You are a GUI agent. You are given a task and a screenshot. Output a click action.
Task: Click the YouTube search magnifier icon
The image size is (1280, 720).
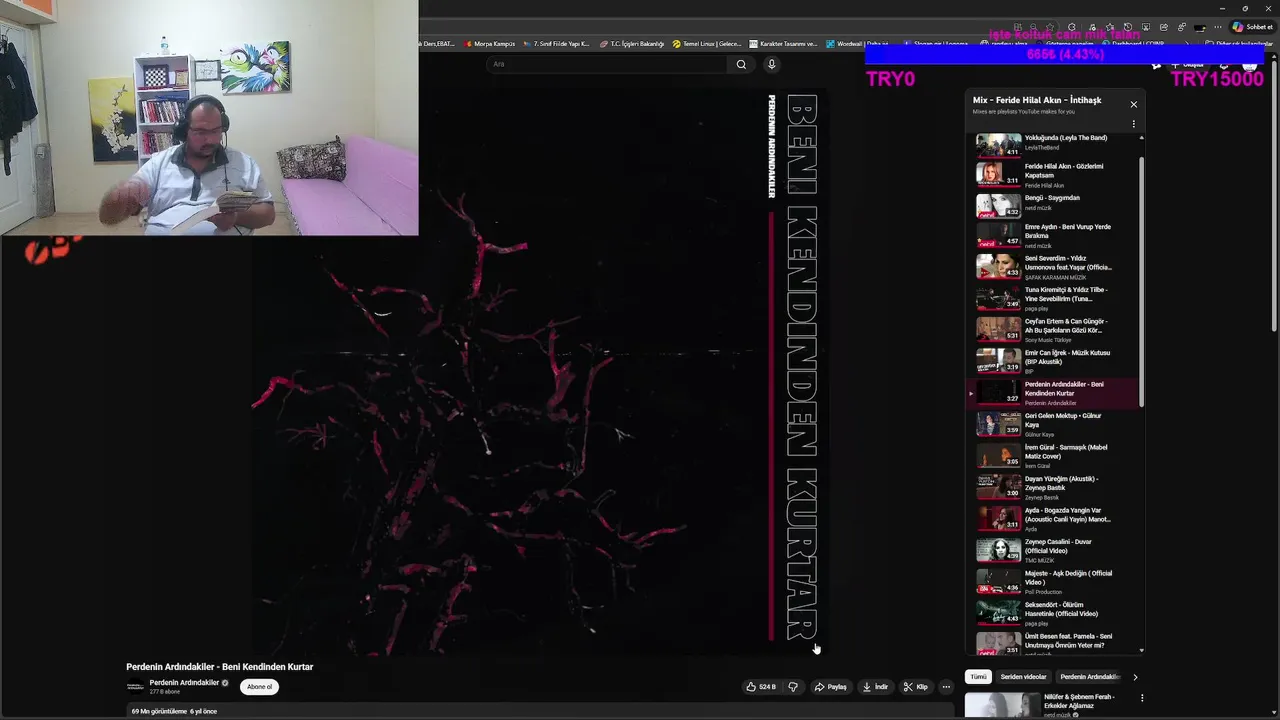(741, 64)
